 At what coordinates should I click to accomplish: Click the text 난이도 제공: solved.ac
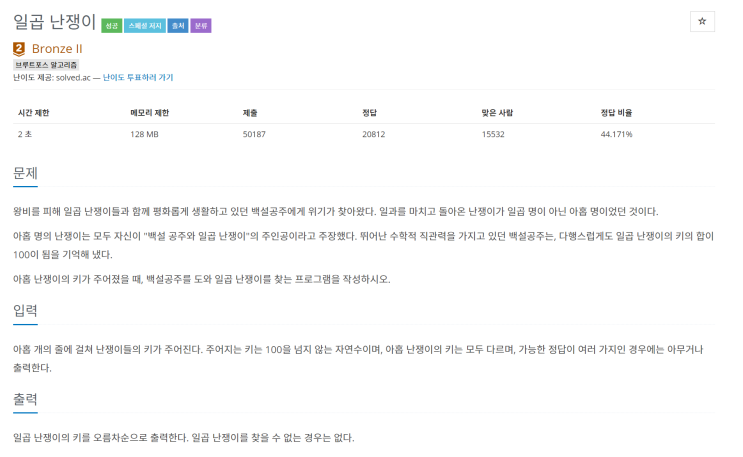tap(52, 78)
